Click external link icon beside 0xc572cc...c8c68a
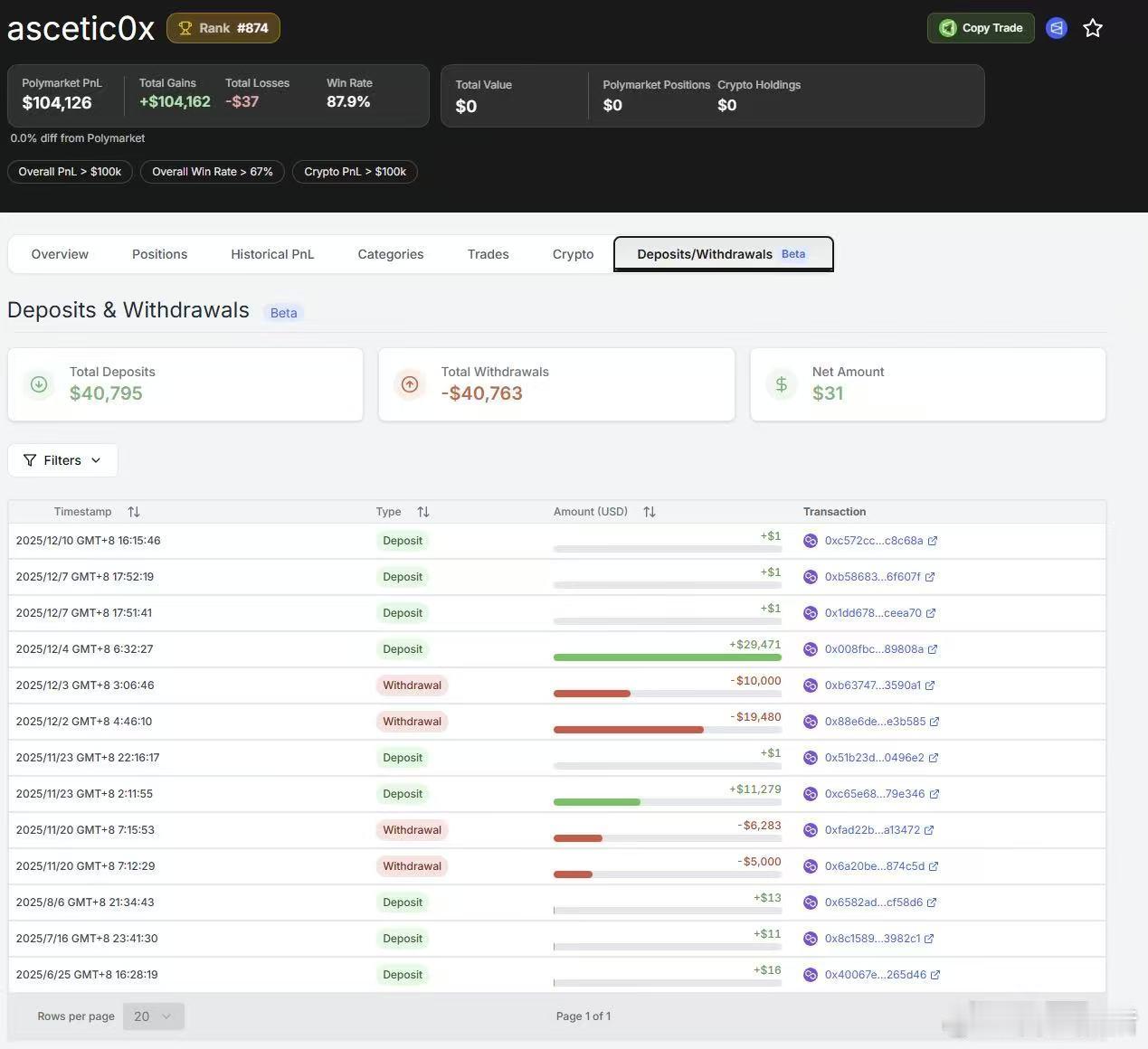1148x1049 pixels. [x=933, y=541]
